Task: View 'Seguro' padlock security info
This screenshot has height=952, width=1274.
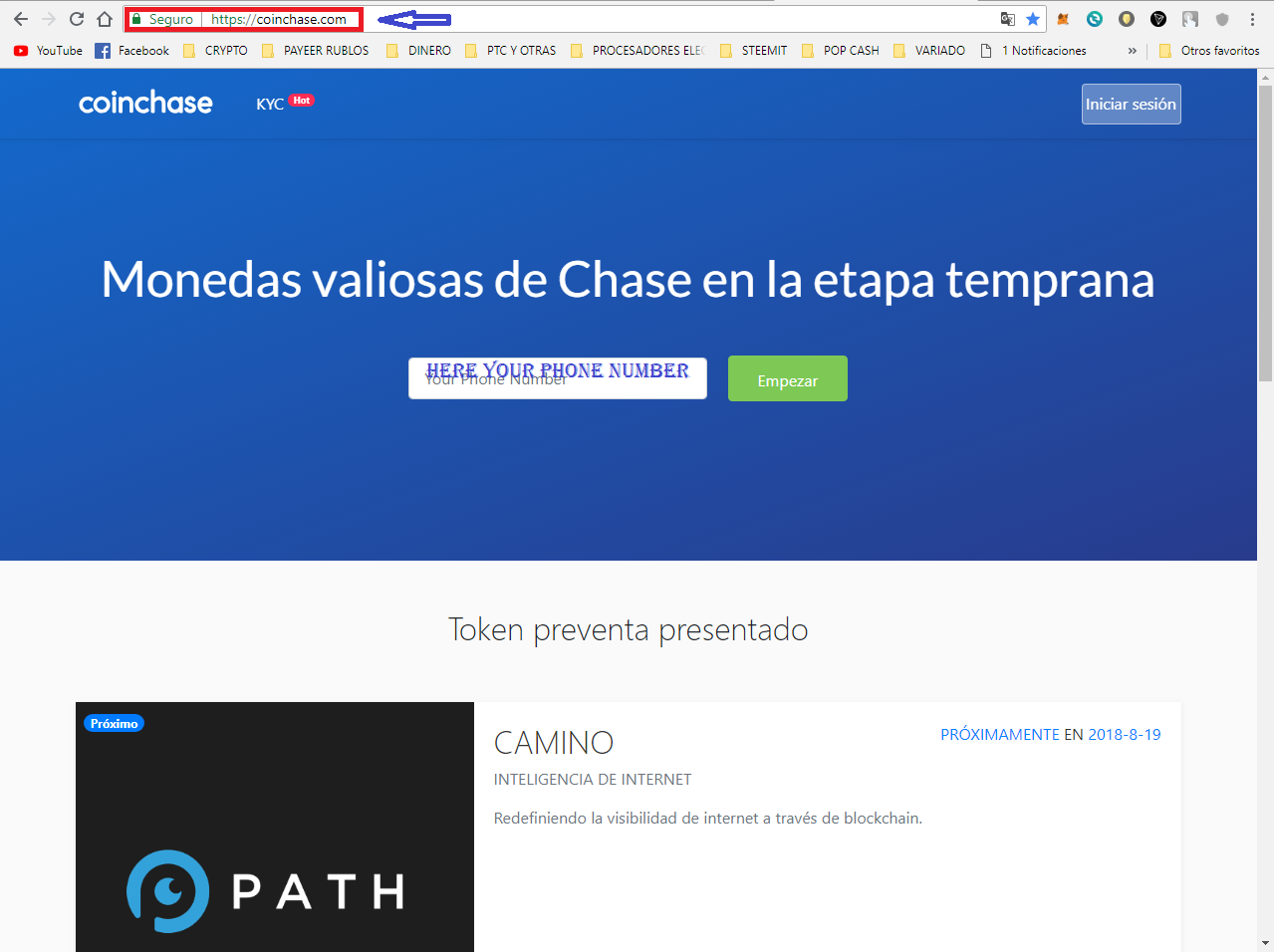Action: tap(134, 19)
